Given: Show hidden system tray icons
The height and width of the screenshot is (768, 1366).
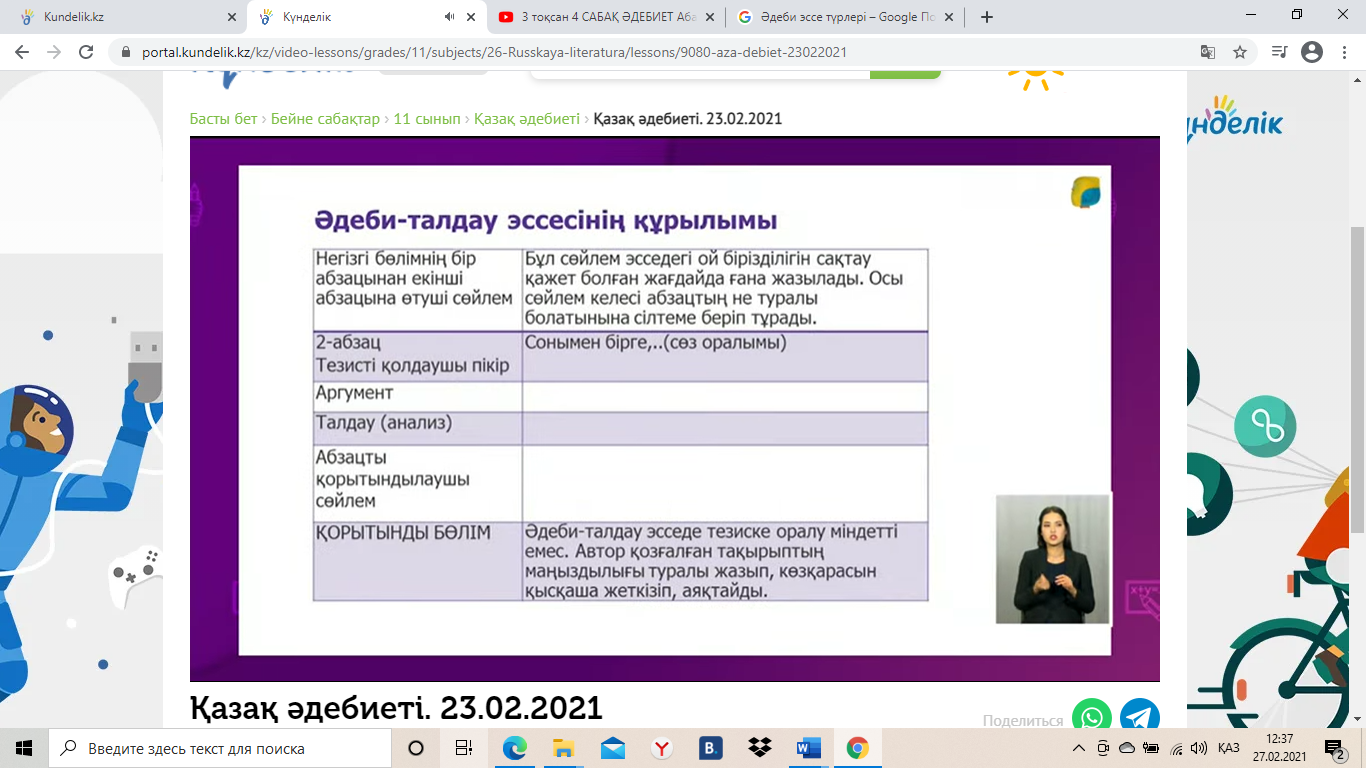Looking at the screenshot, I should click(x=1078, y=748).
